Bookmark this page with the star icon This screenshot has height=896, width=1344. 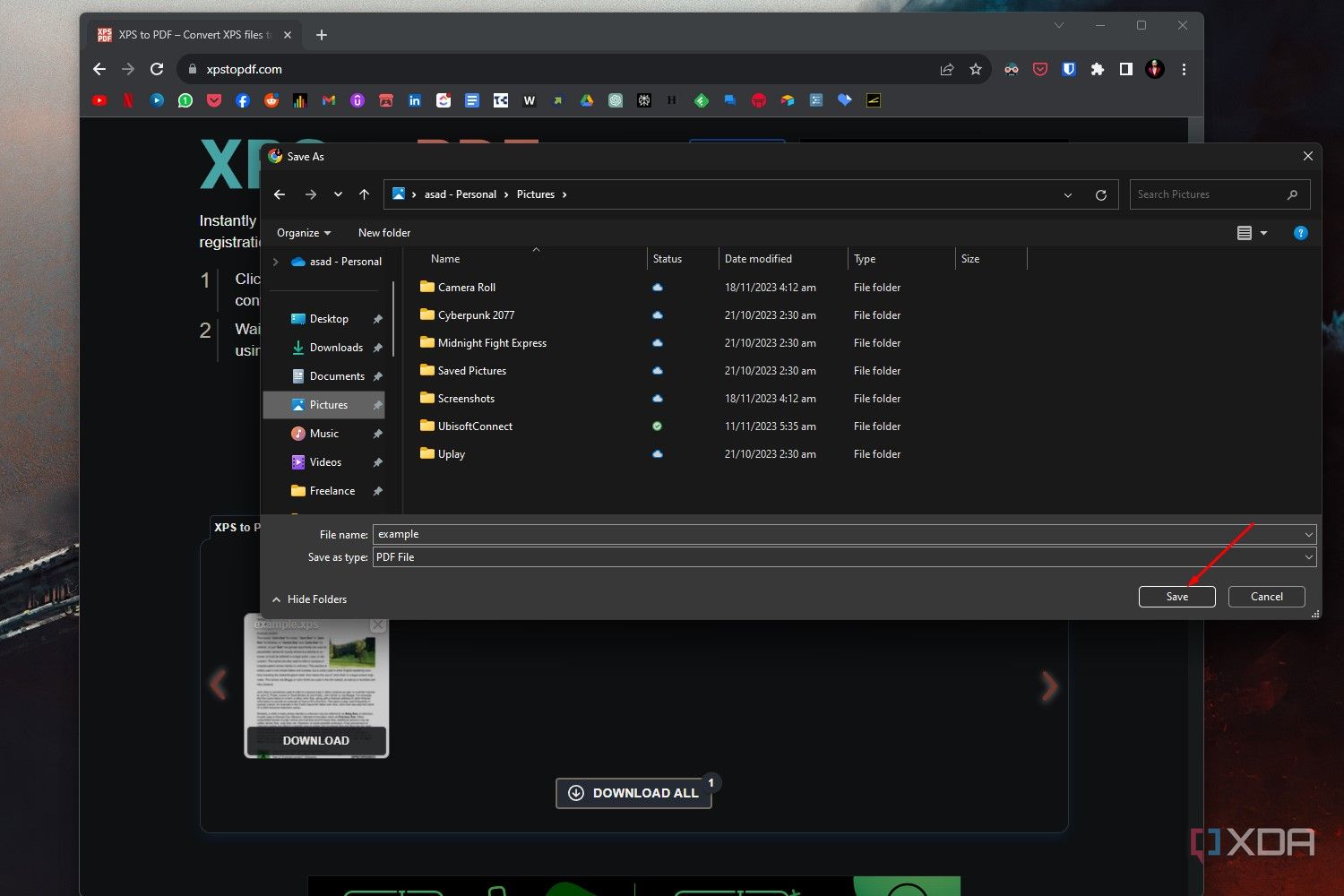[x=976, y=69]
